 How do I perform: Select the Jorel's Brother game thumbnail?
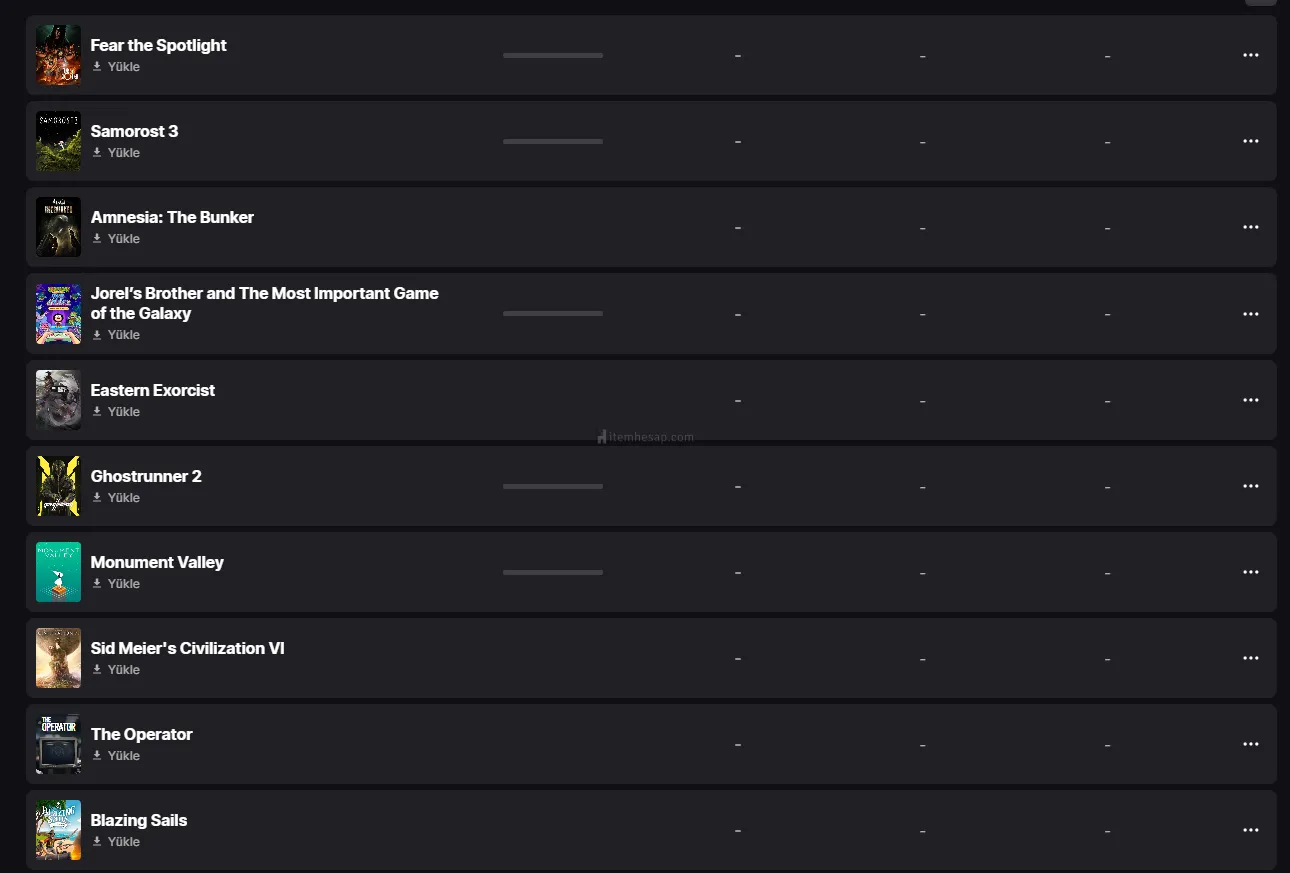pos(58,314)
